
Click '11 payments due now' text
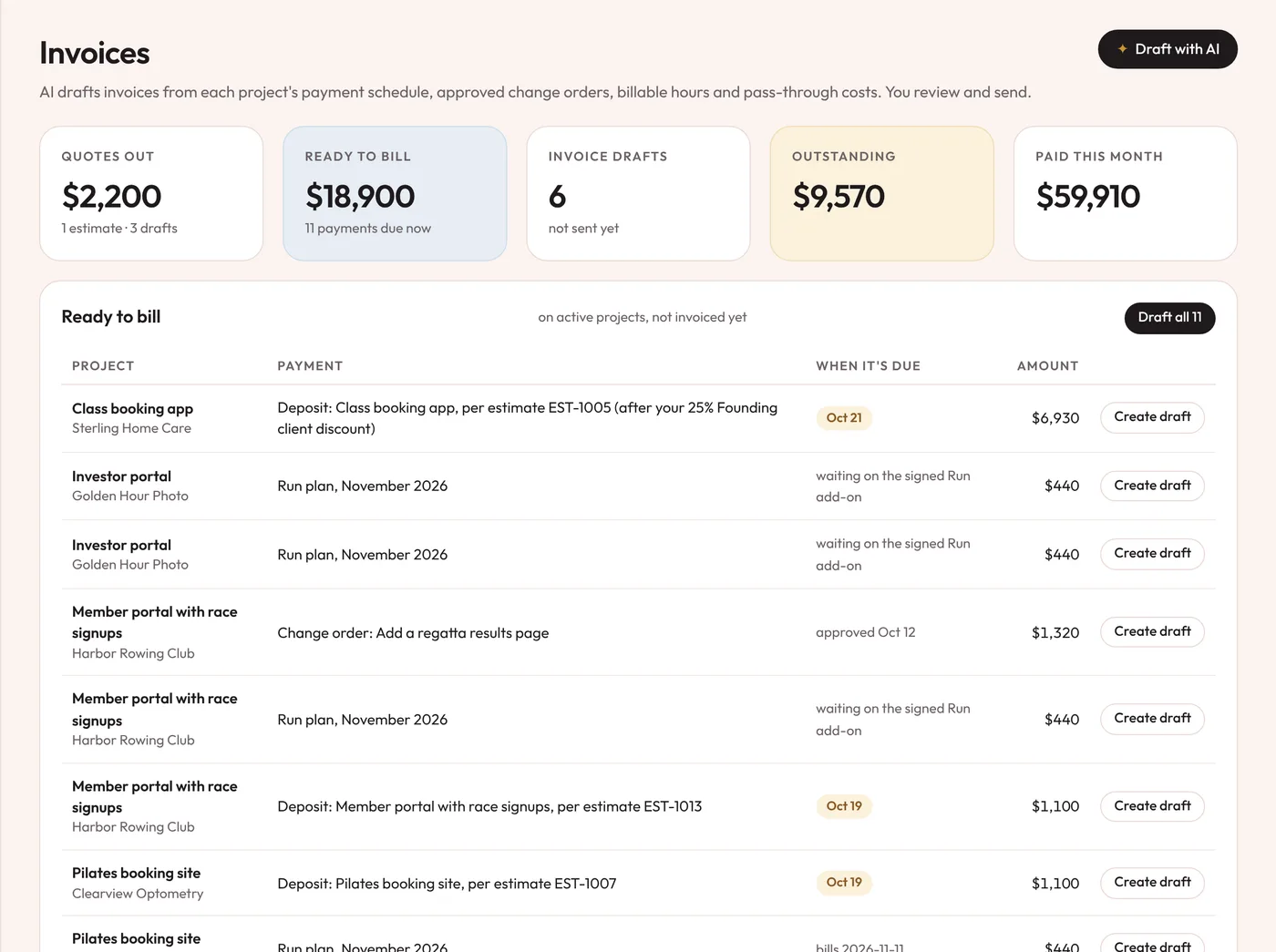(367, 229)
